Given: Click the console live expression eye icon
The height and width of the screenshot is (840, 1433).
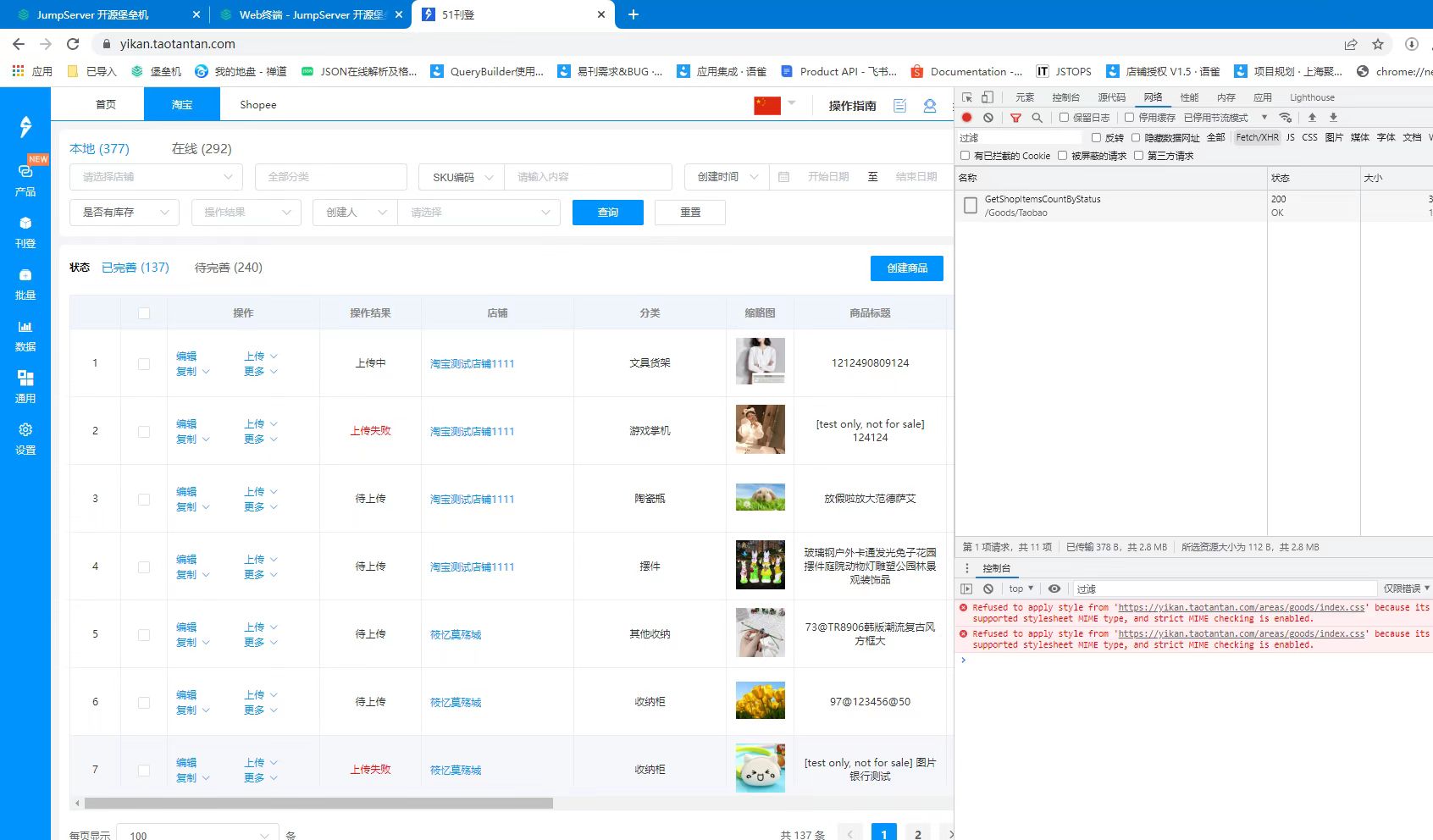Looking at the screenshot, I should (x=1054, y=589).
